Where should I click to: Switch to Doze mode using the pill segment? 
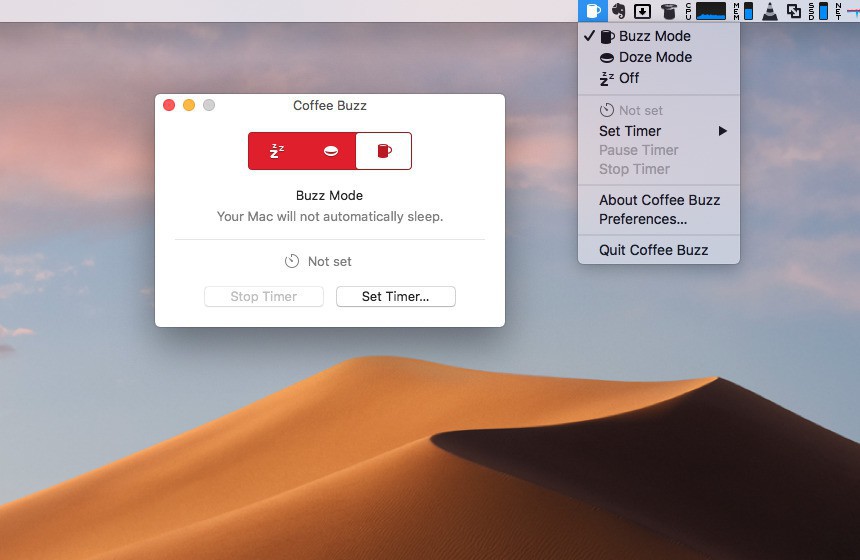pyautogui.click(x=330, y=151)
